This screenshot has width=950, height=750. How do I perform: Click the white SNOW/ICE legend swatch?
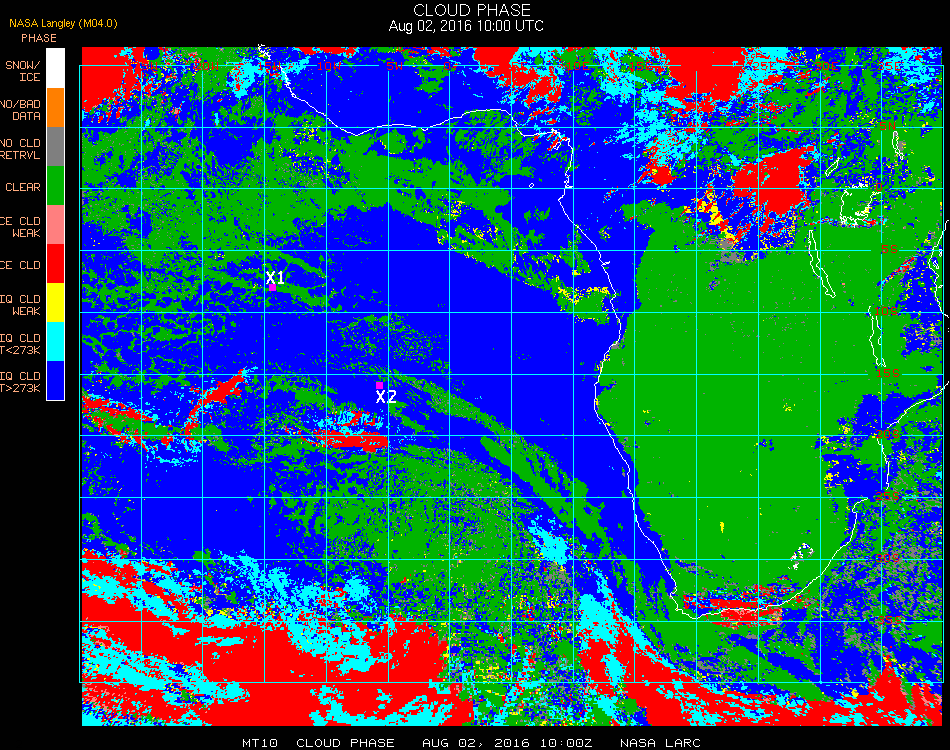[x=55, y=68]
